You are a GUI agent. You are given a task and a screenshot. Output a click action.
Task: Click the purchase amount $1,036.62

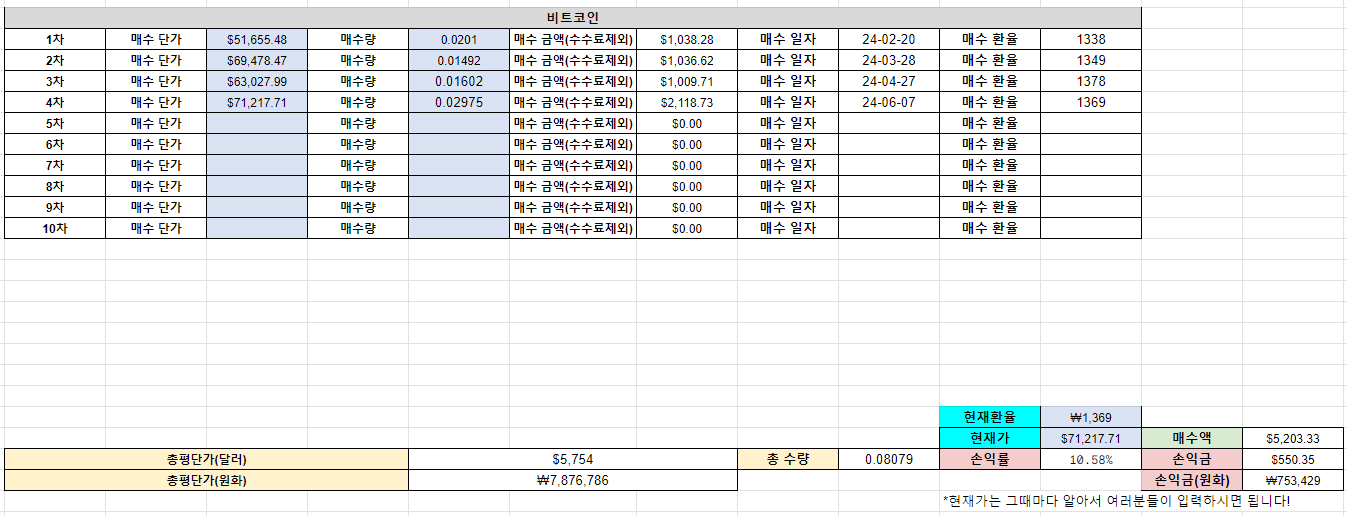(687, 60)
